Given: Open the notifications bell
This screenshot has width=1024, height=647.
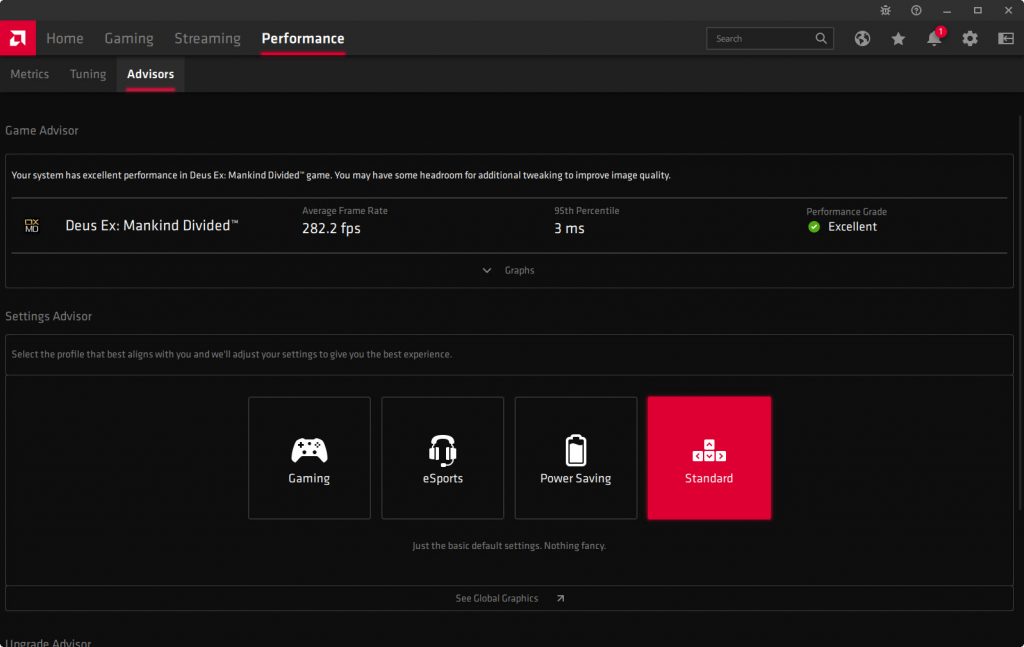Looking at the screenshot, I should click(x=934, y=39).
